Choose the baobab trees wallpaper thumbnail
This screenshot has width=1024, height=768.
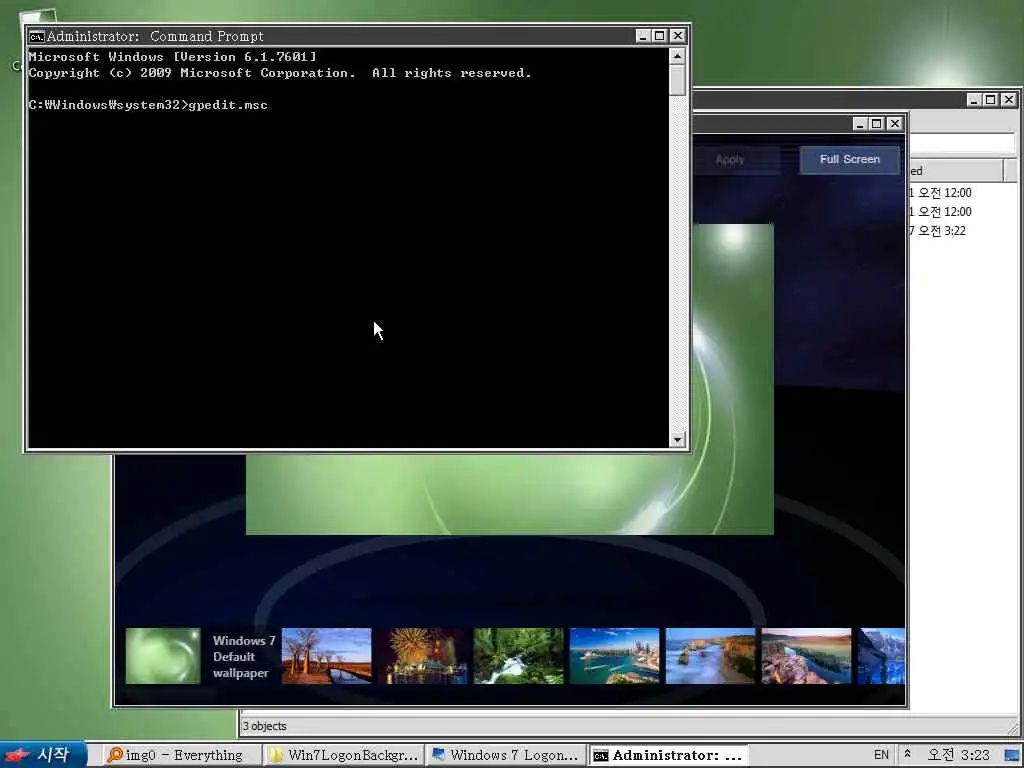tap(327, 656)
